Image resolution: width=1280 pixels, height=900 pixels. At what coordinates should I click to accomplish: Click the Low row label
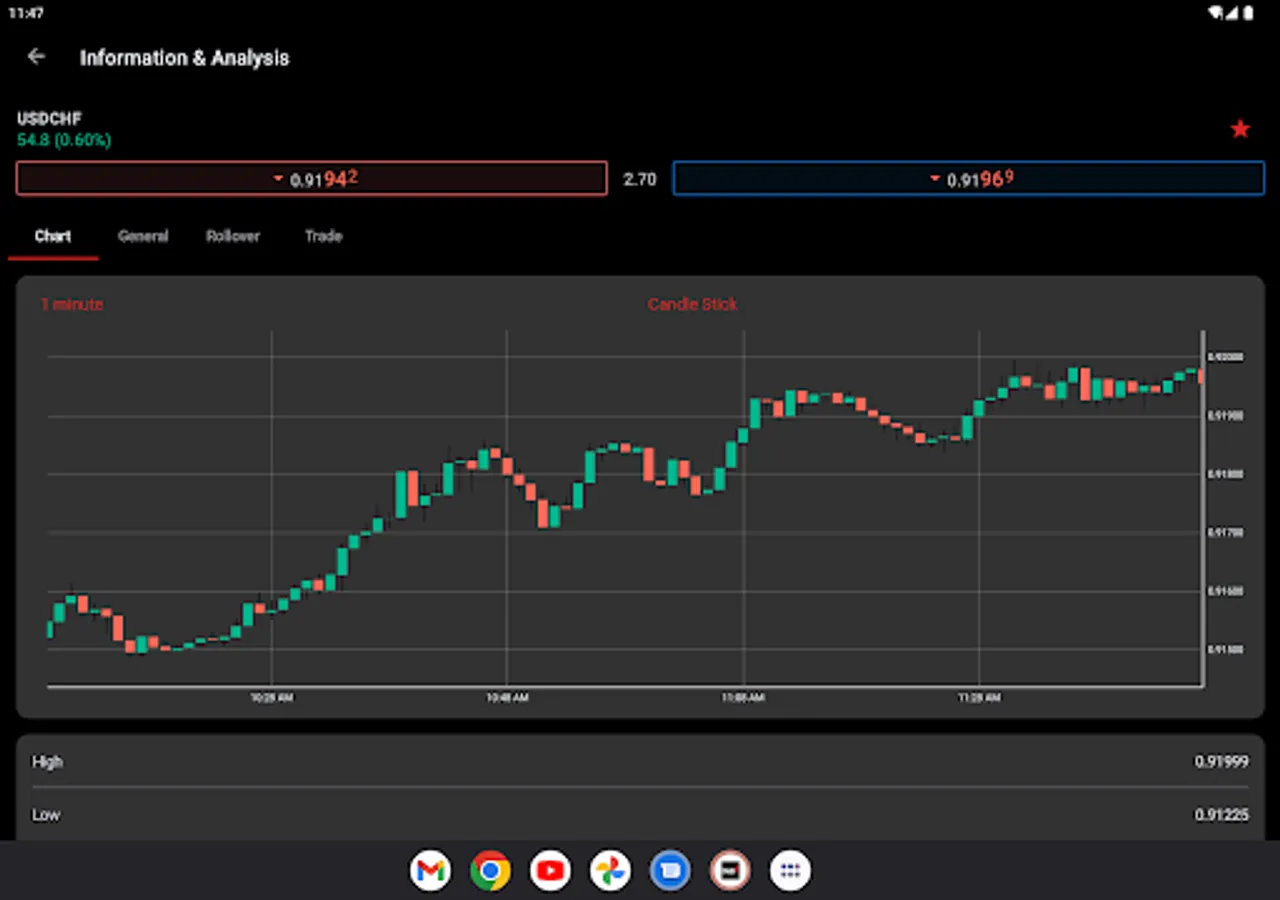coord(46,815)
